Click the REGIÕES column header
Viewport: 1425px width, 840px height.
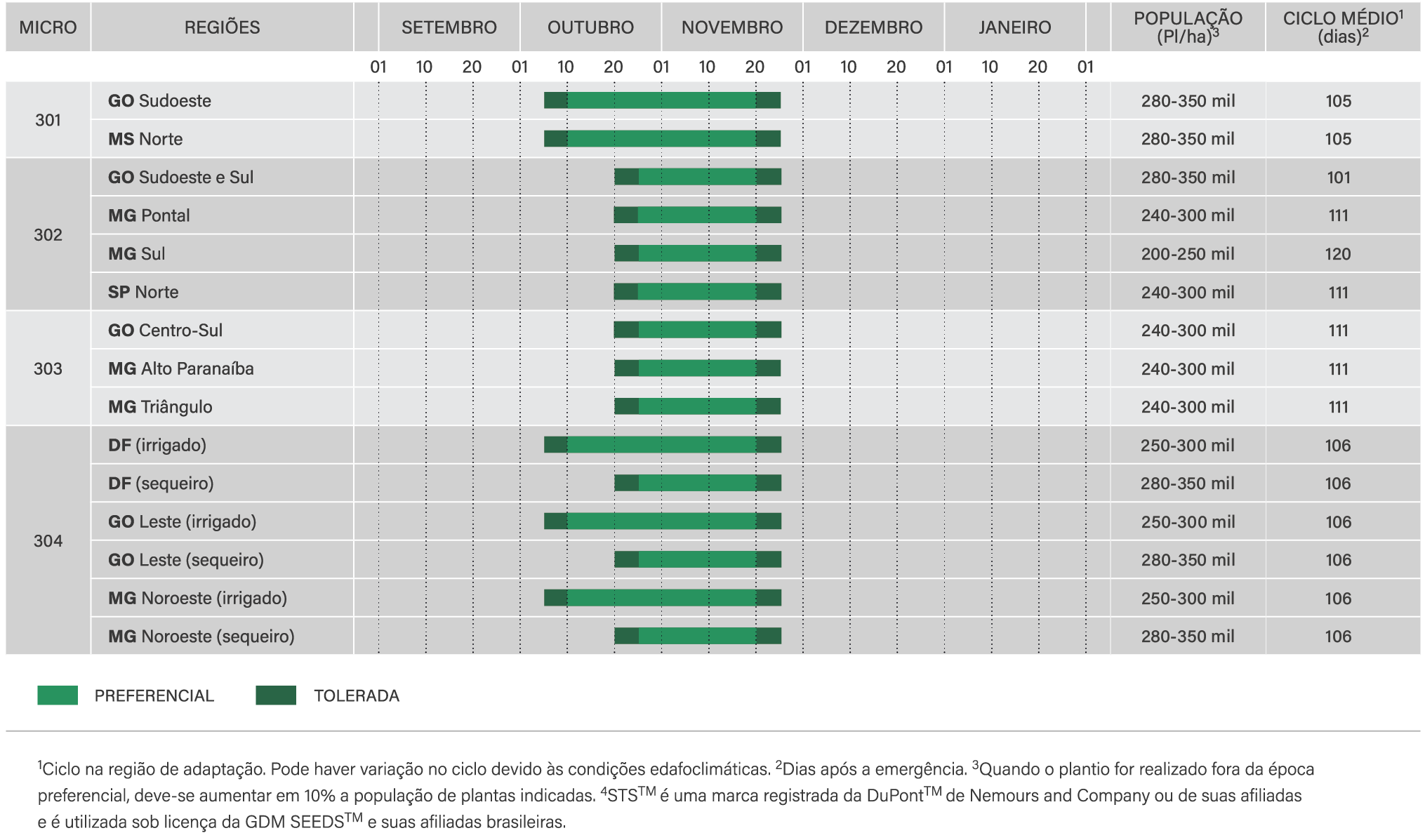tap(222, 27)
